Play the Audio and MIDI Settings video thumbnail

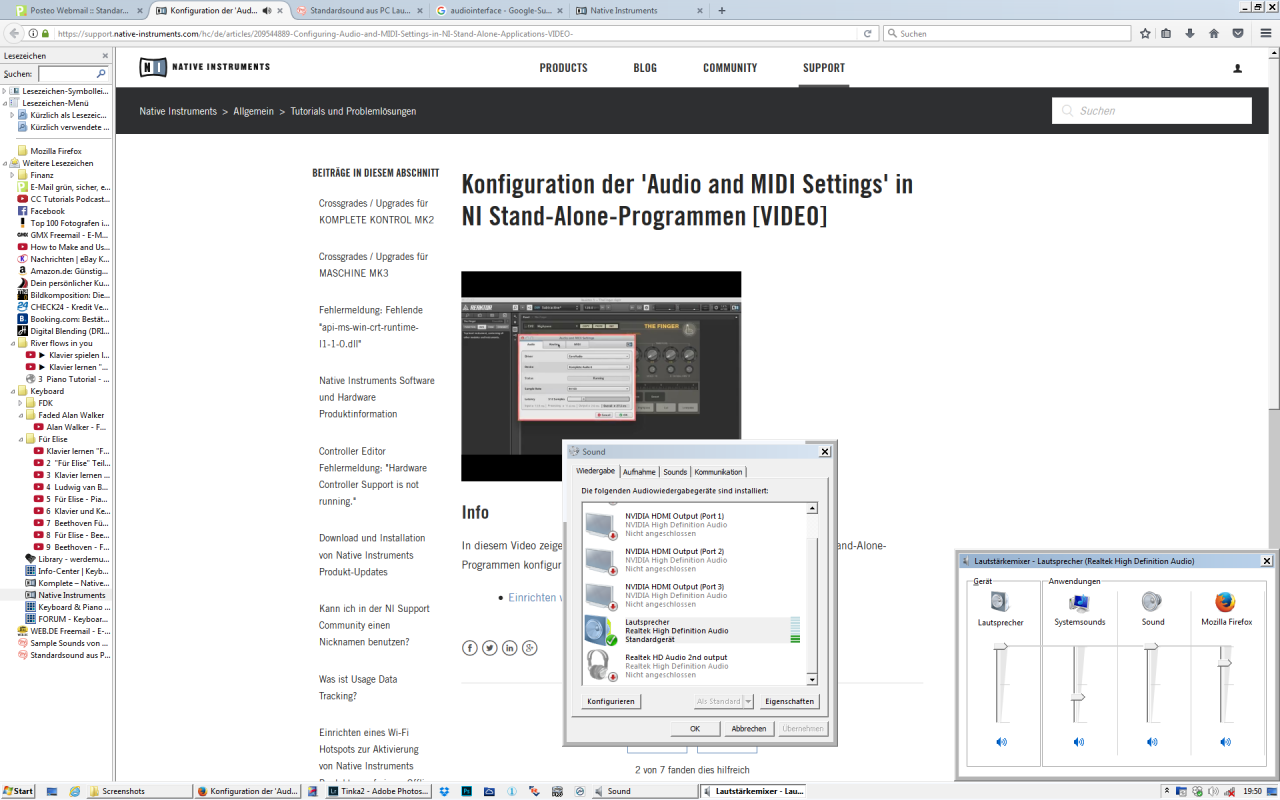601,376
